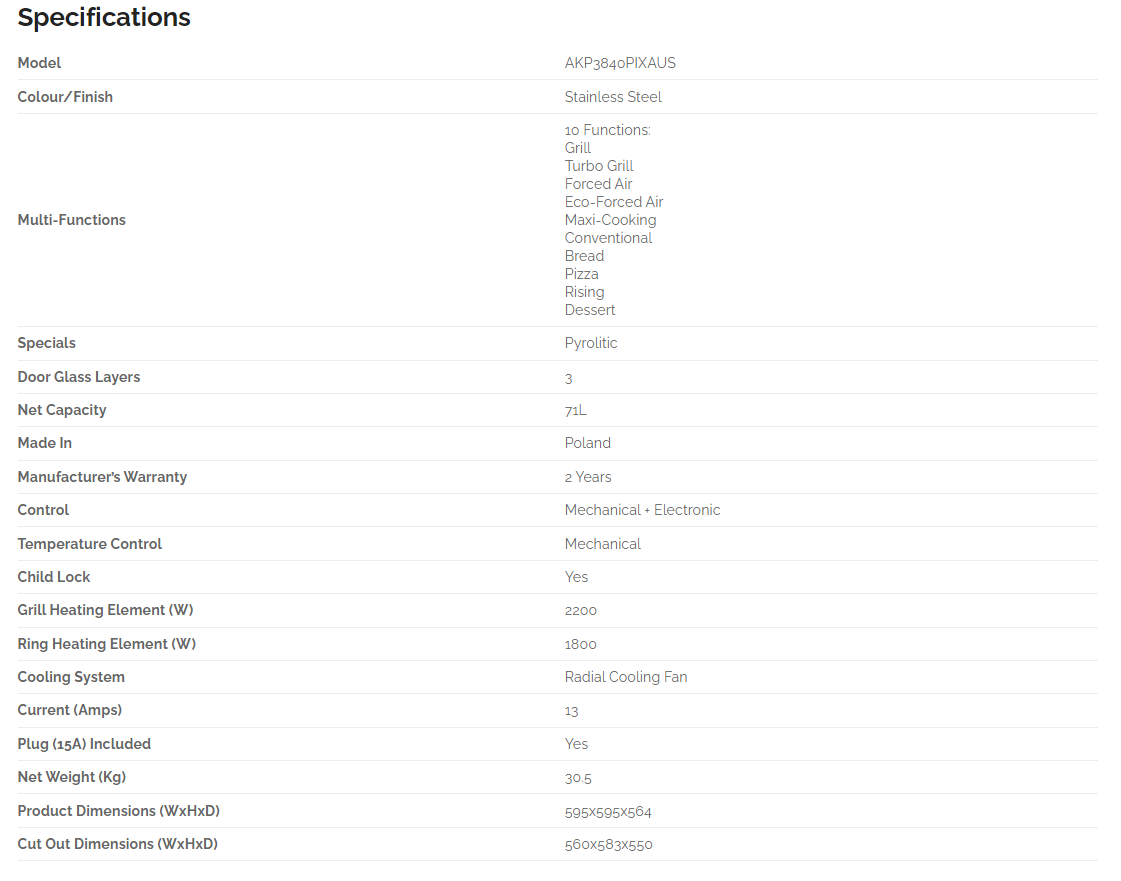The height and width of the screenshot is (881, 1121).
Task: Click the Plug (15A) Included label
Action: 84,744
